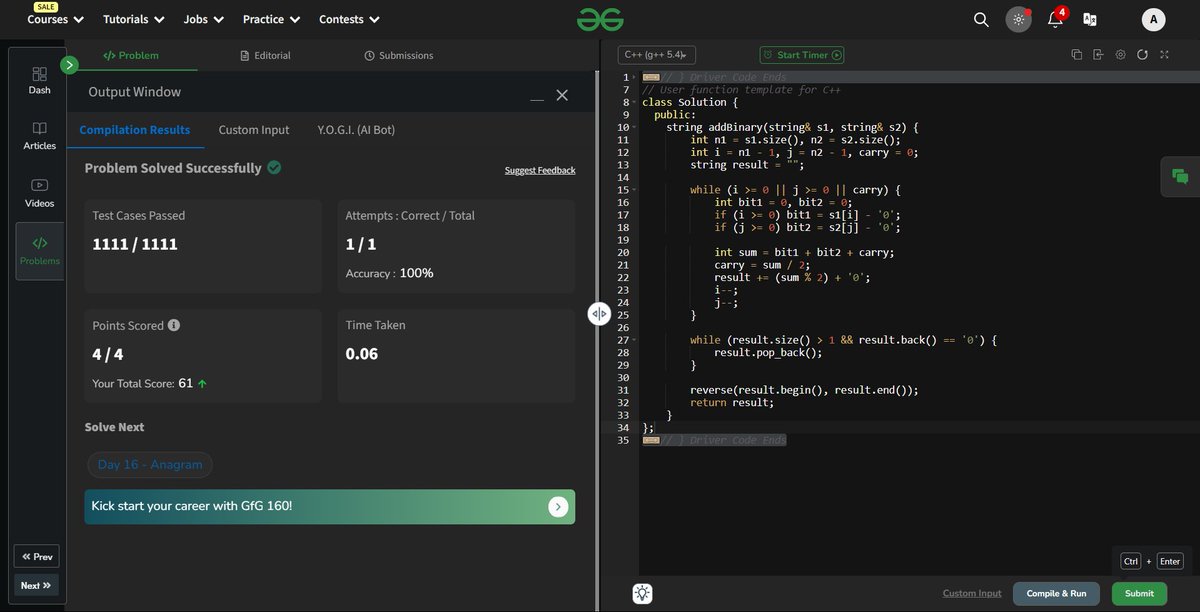Open the notifications bell
1200x612 pixels.
(1055, 19)
